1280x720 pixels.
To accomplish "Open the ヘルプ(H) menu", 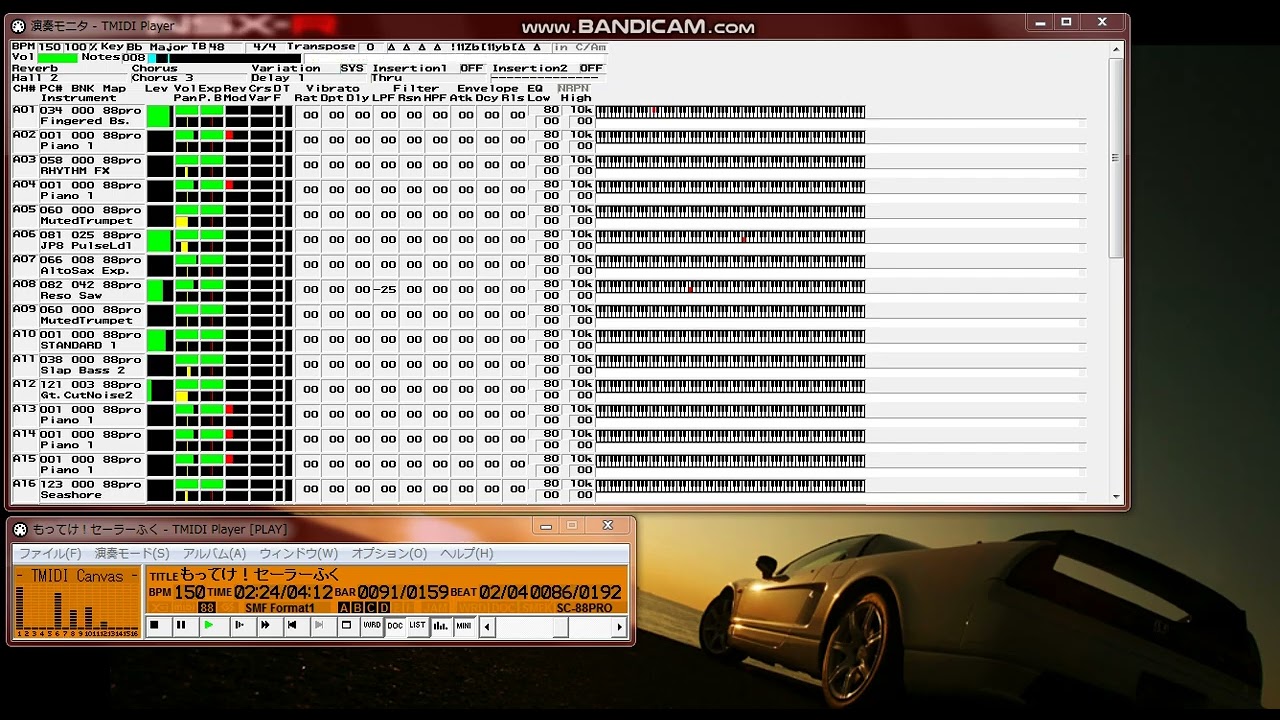I will pos(467,553).
